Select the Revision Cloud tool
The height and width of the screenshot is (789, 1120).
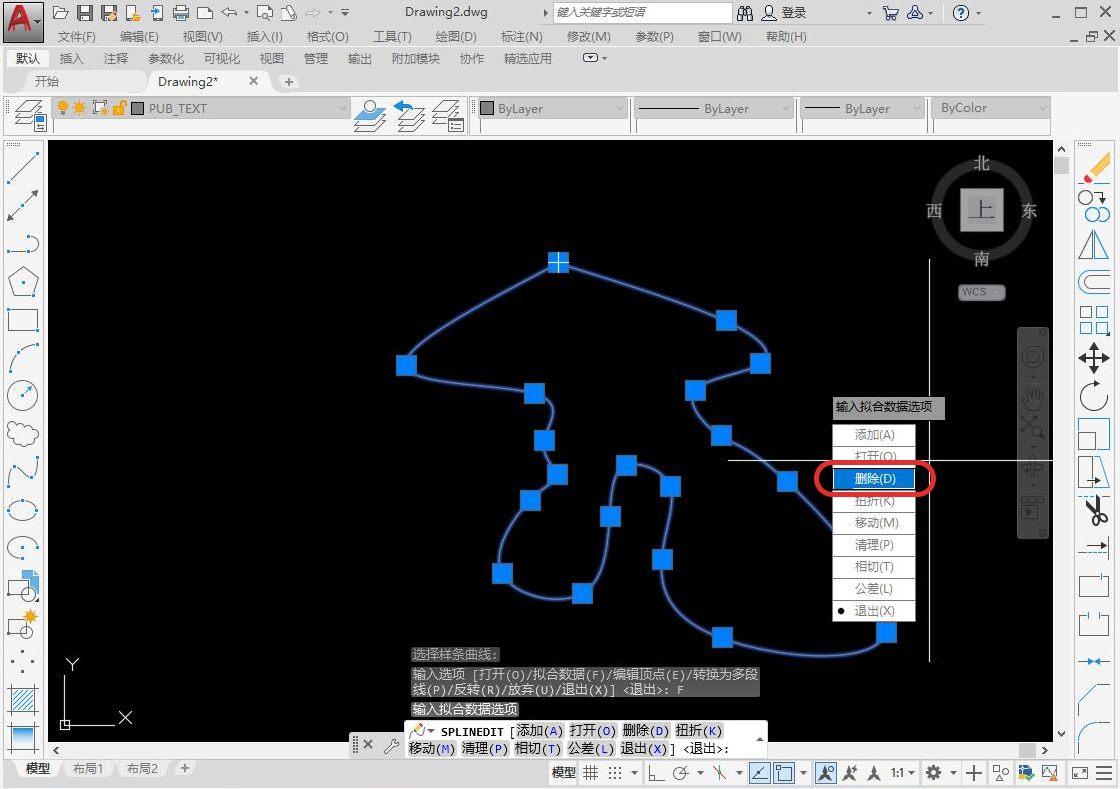22,433
